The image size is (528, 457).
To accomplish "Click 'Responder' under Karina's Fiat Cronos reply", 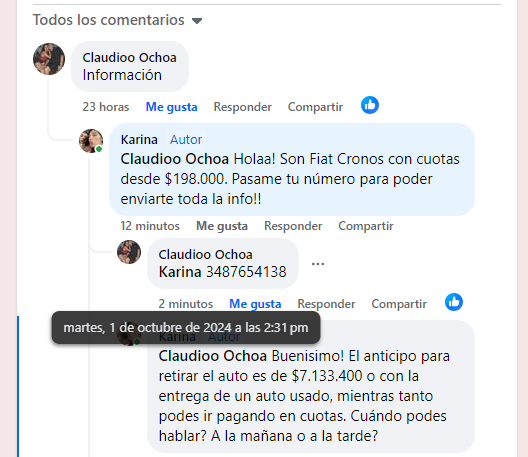I will point(293,226).
